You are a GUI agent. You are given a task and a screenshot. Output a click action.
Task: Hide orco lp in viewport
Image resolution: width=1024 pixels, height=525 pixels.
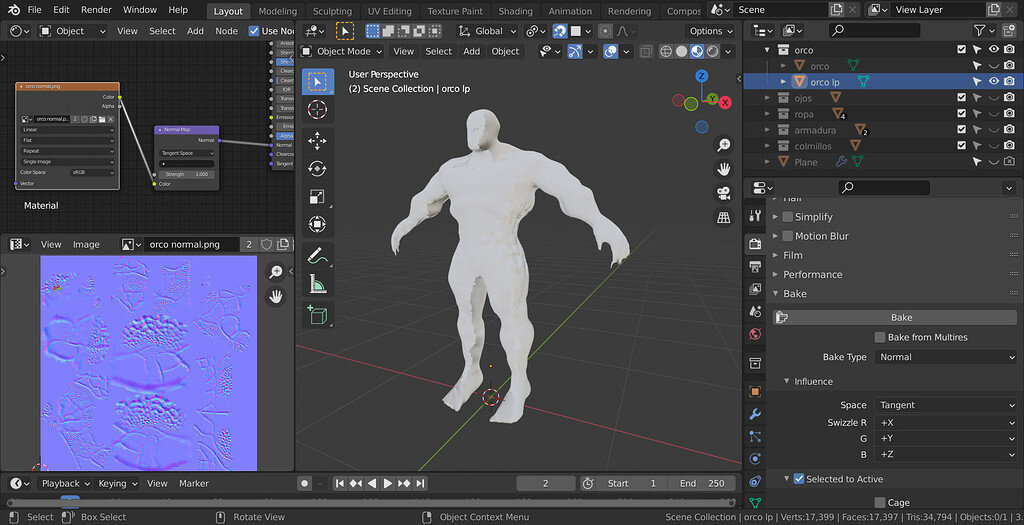pyautogui.click(x=993, y=82)
